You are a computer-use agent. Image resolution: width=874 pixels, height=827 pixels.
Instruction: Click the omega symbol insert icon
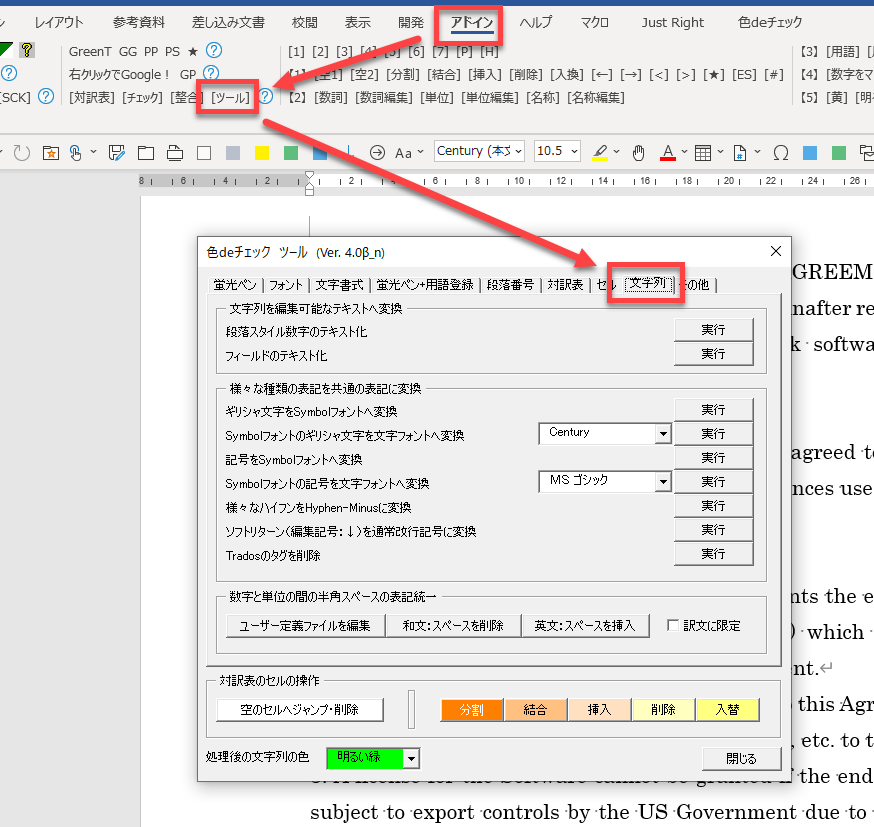pos(780,152)
